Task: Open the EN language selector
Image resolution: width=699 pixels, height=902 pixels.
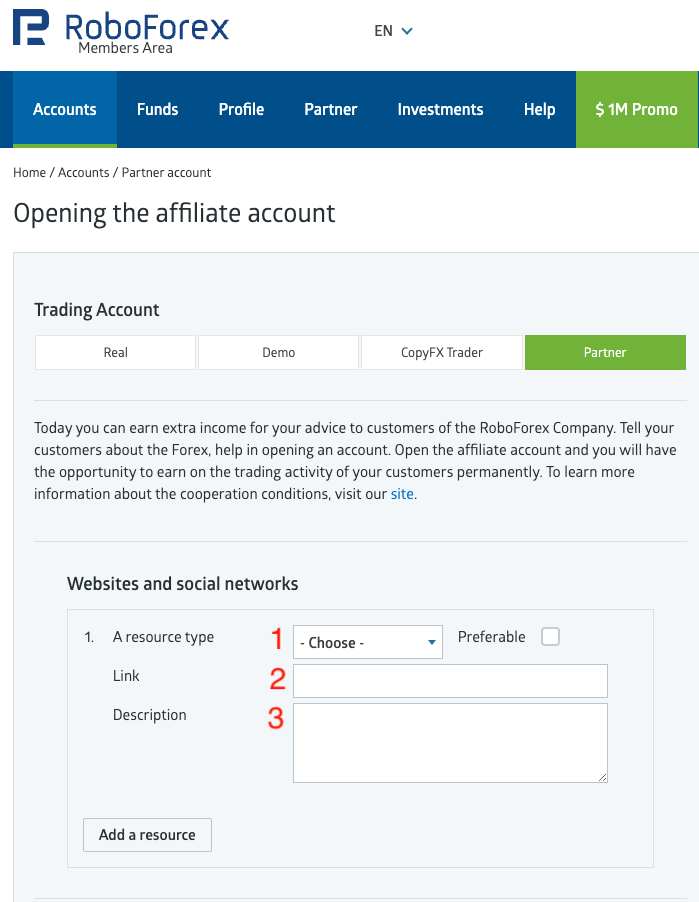Action: [393, 31]
